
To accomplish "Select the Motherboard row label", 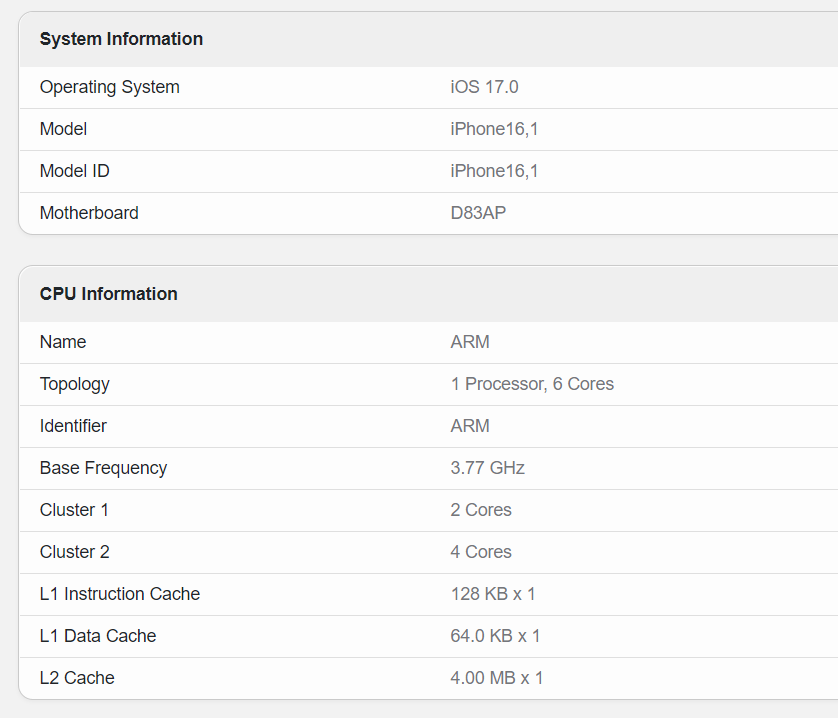I will coord(89,213).
